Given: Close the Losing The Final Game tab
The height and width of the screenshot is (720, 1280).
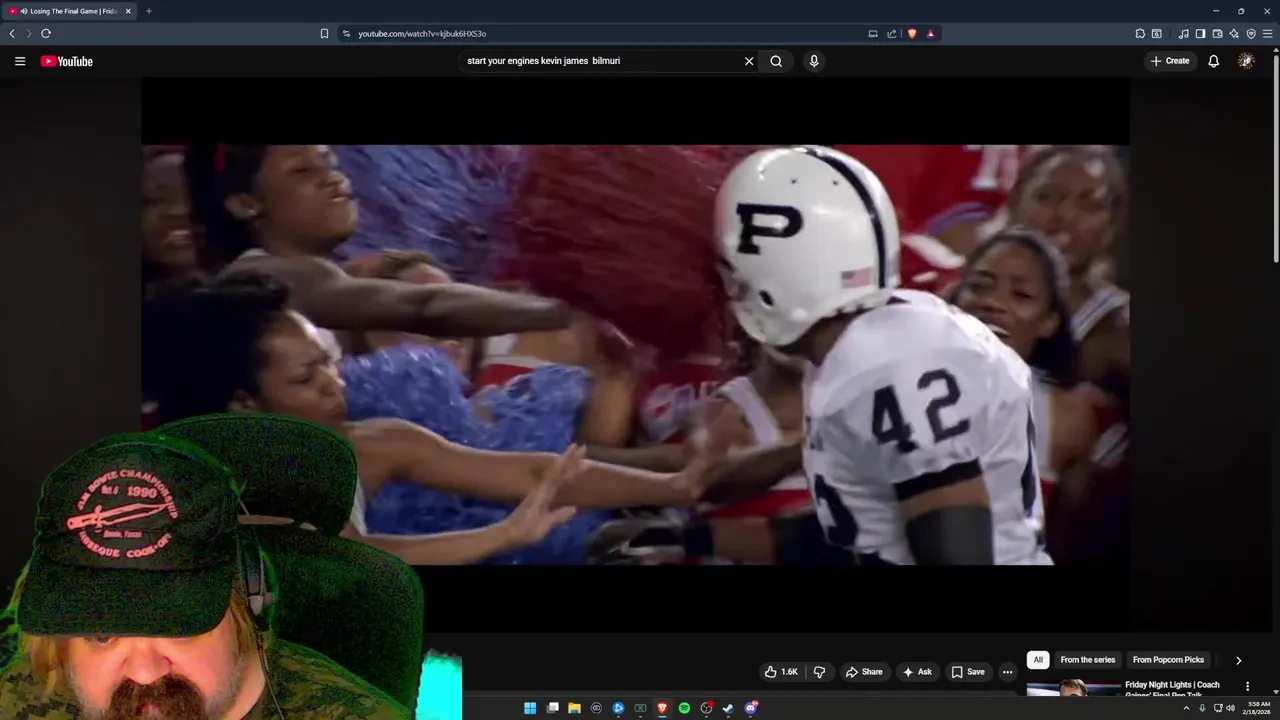Looking at the screenshot, I should [128, 11].
